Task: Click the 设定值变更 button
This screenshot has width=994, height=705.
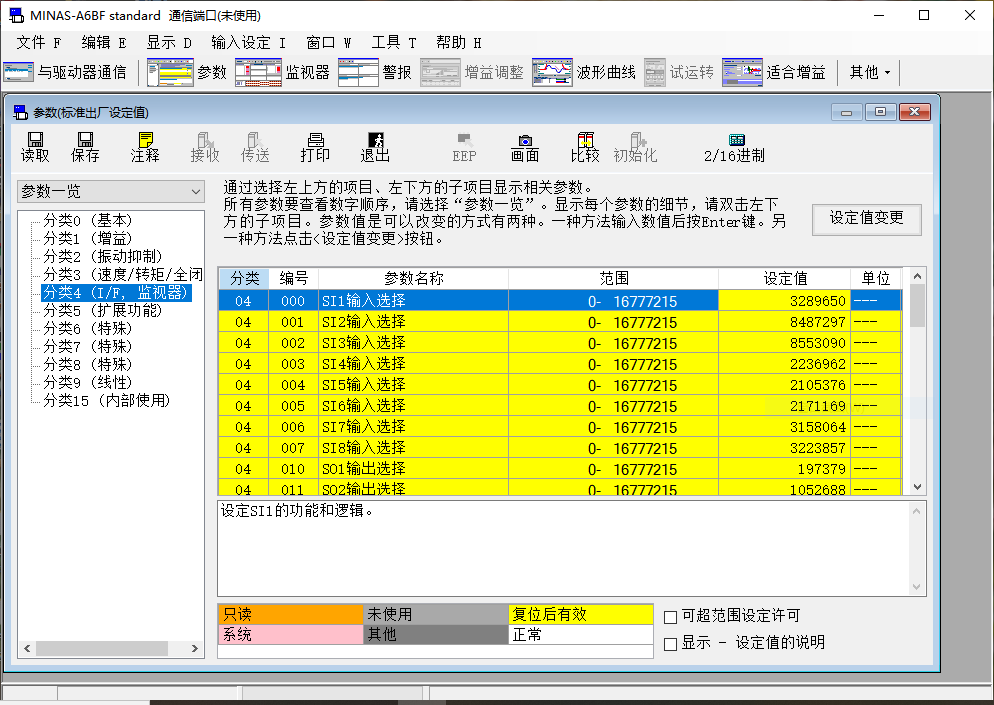Action: tap(867, 218)
